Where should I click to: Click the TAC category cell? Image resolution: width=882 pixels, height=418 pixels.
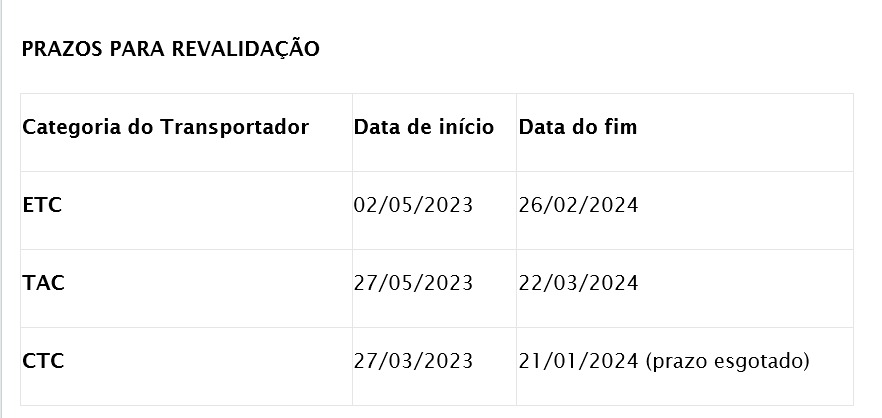coord(43,283)
